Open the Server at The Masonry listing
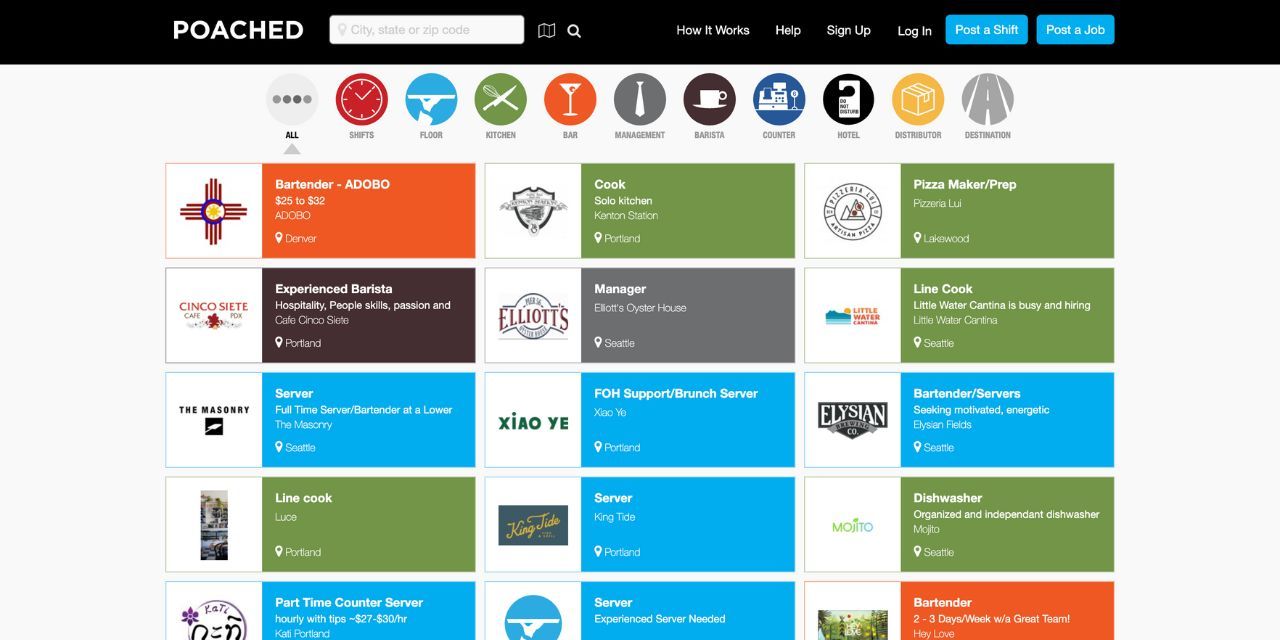The image size is (1280, 640). click(320, 420)
